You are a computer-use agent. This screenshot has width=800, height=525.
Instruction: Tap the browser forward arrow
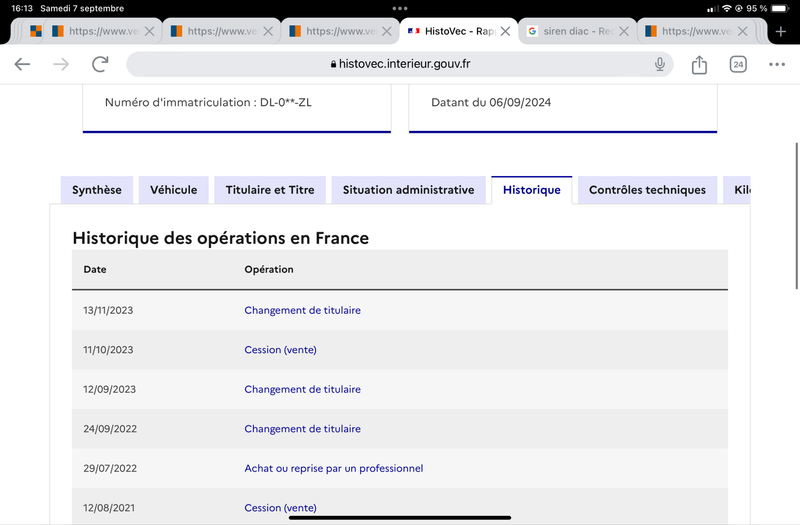click(61, 64)
